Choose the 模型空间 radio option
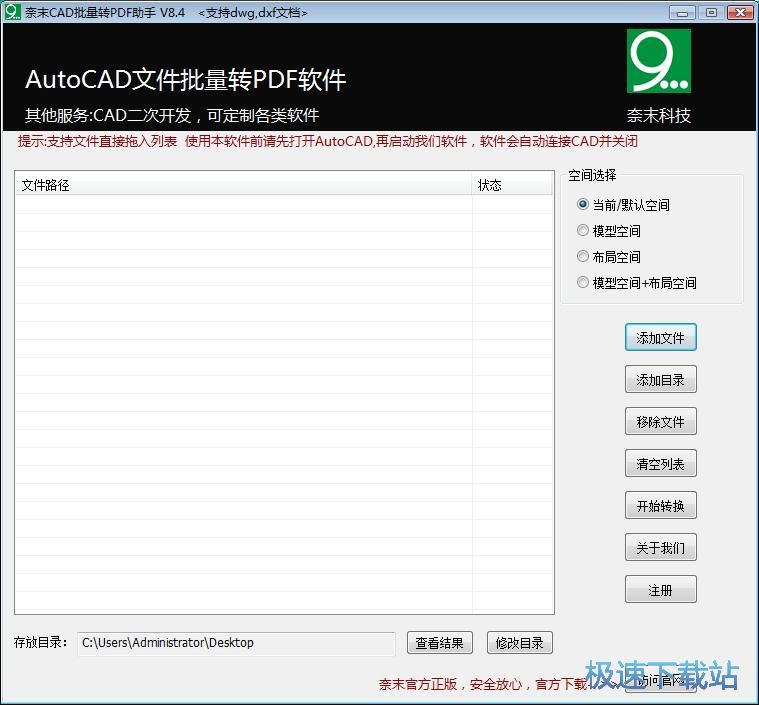Screen dimensions: 759x705 [x=583, y=231]
